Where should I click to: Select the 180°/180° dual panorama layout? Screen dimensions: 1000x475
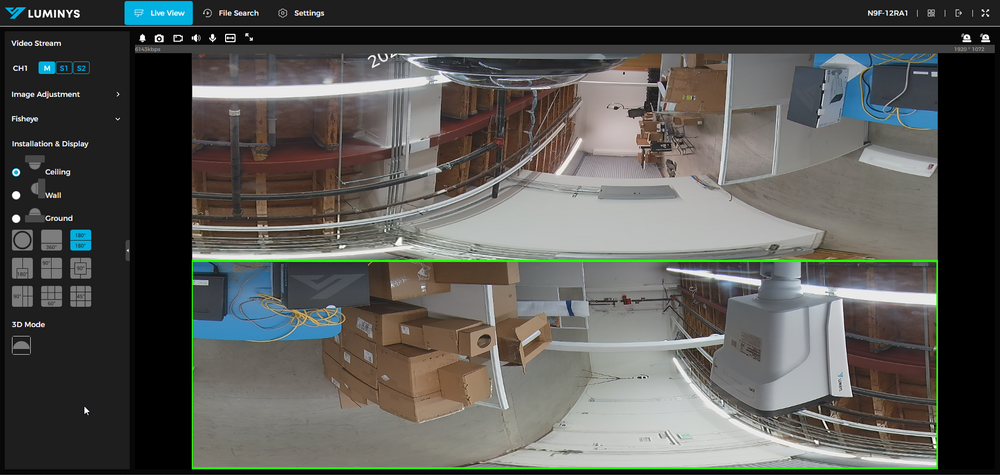coord(81,240)
